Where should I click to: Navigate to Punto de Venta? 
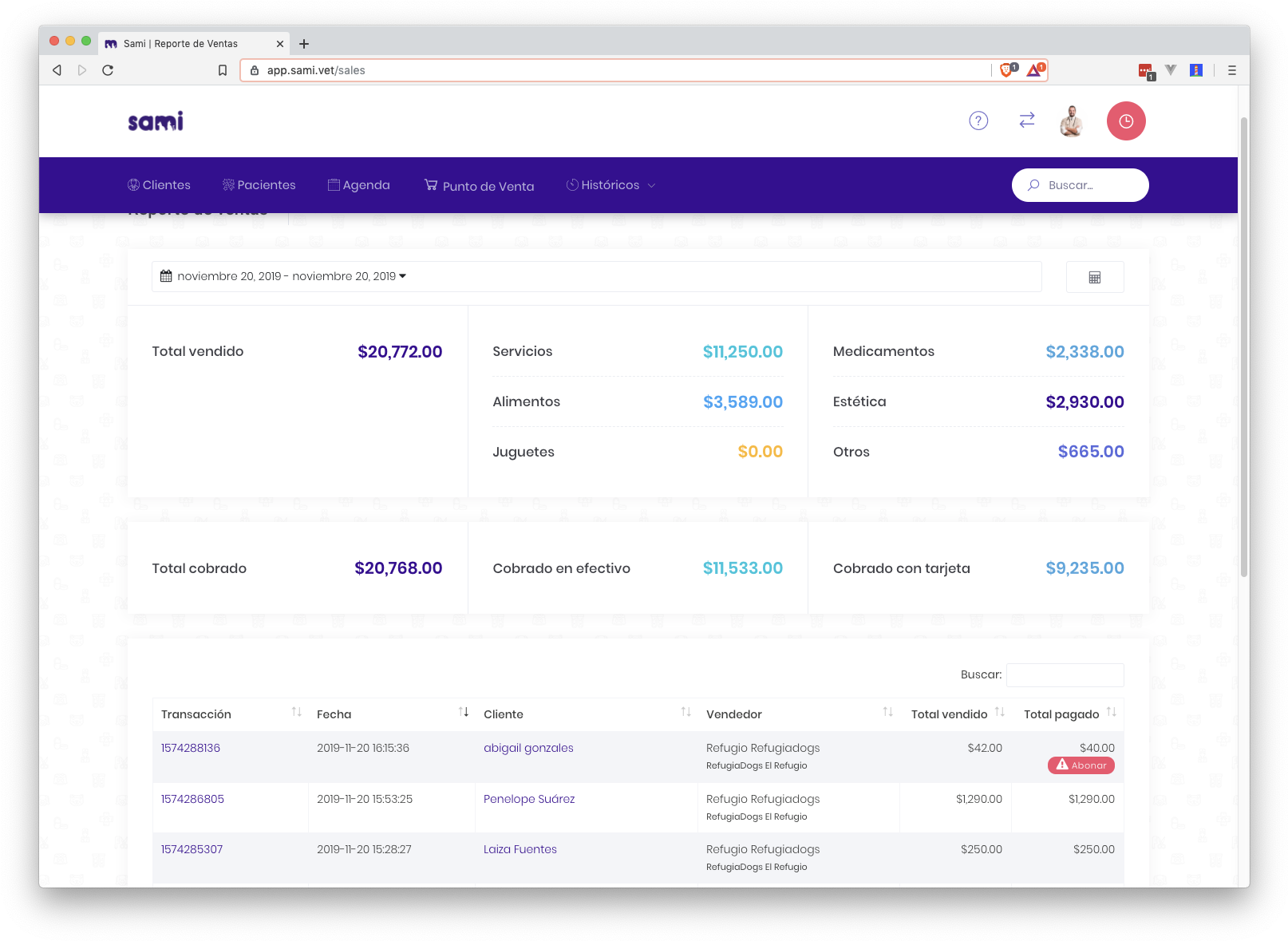[479, 186]
